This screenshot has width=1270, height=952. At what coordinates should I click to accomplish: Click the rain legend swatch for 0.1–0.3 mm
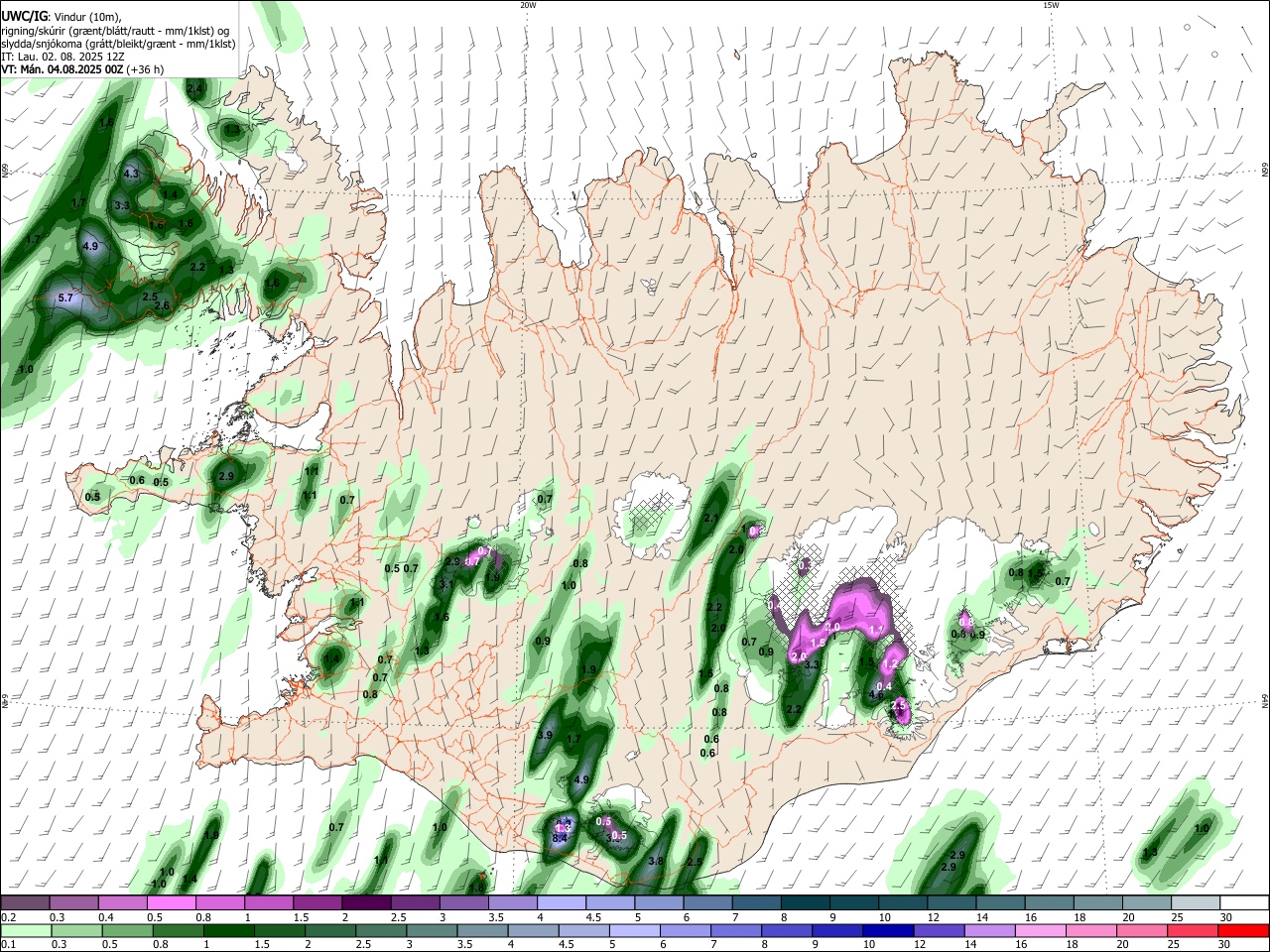coord(25,930)
